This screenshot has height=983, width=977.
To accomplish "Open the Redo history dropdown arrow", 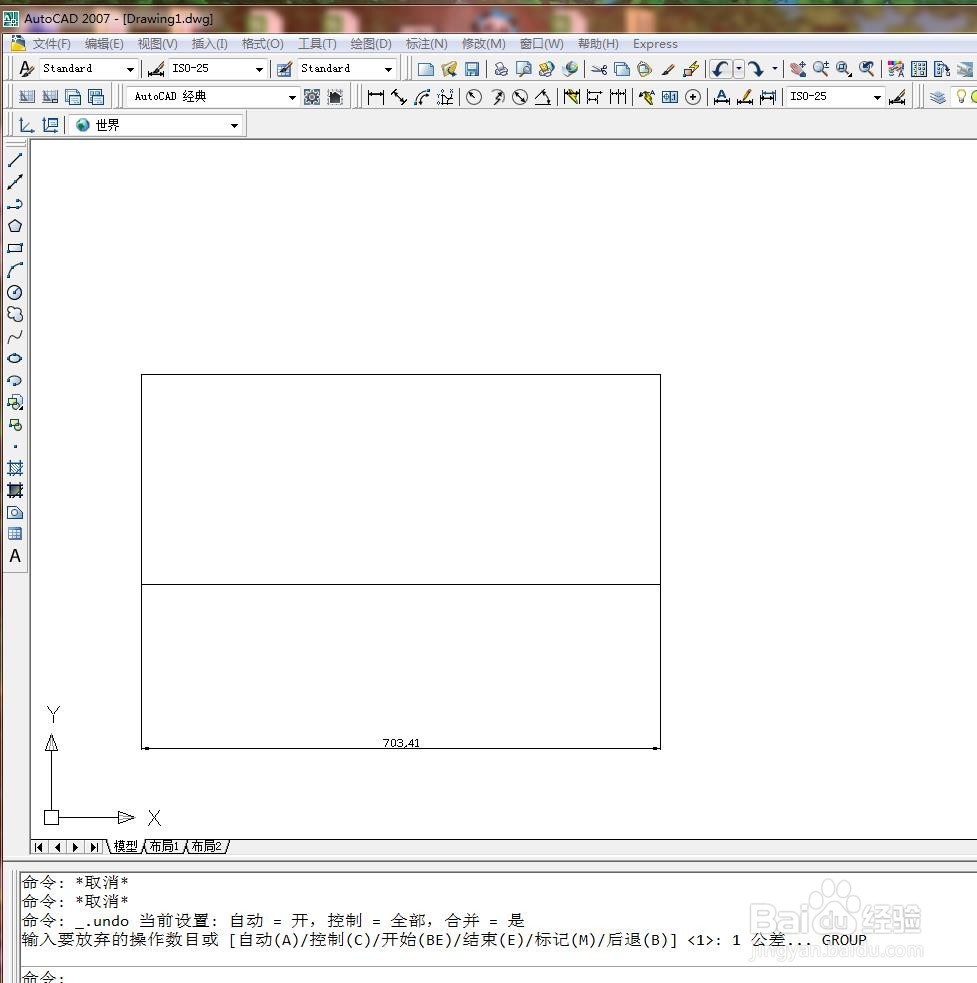I will 774,68.
